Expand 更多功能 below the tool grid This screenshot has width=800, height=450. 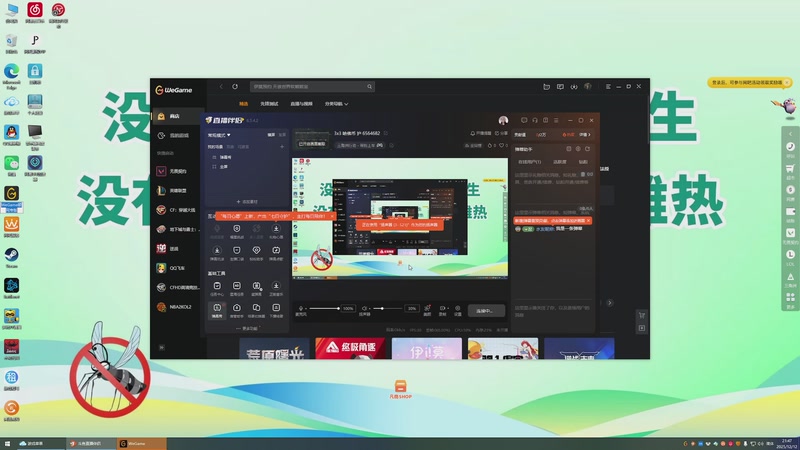[x=247, y=328]
